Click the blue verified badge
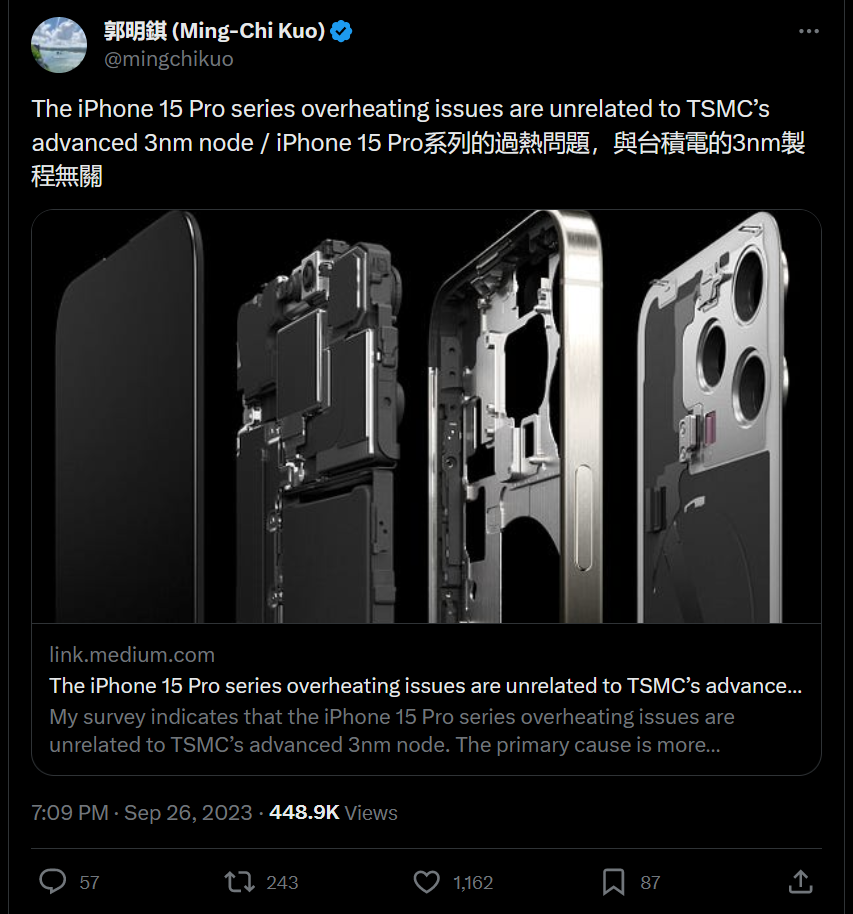853x914 pixels. [x=342, y=31]
